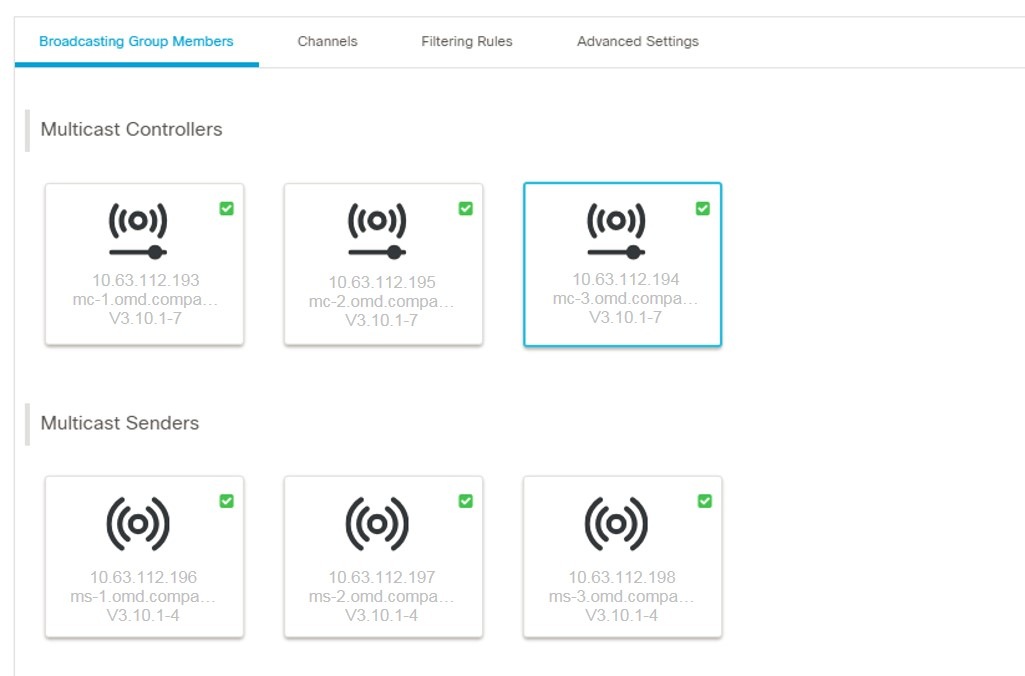Click the IP address 10.63.112.196
The image size is (1025, 676).
pos(143,577)
